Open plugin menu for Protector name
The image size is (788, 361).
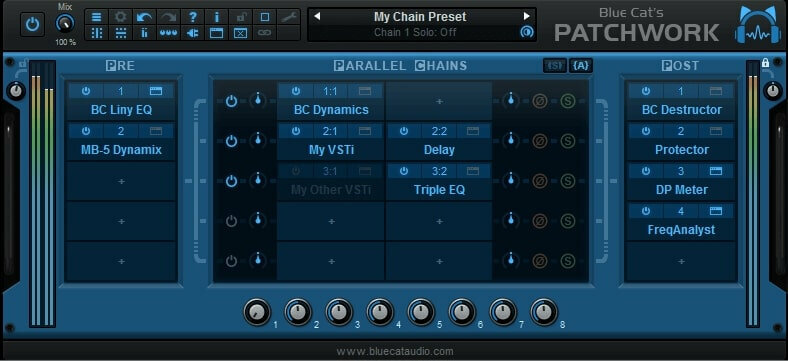point(681,150)
